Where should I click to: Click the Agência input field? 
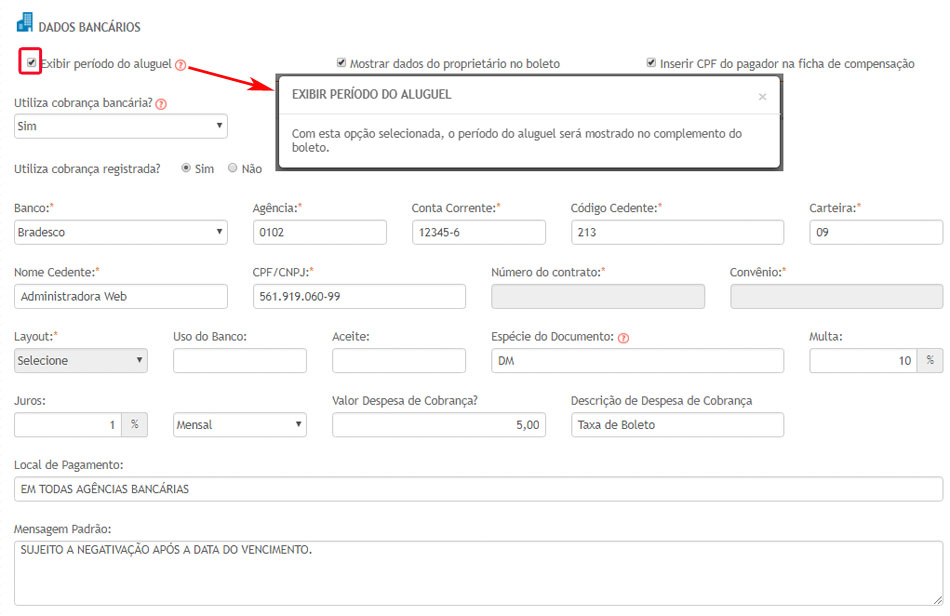(x=319, y=232)
